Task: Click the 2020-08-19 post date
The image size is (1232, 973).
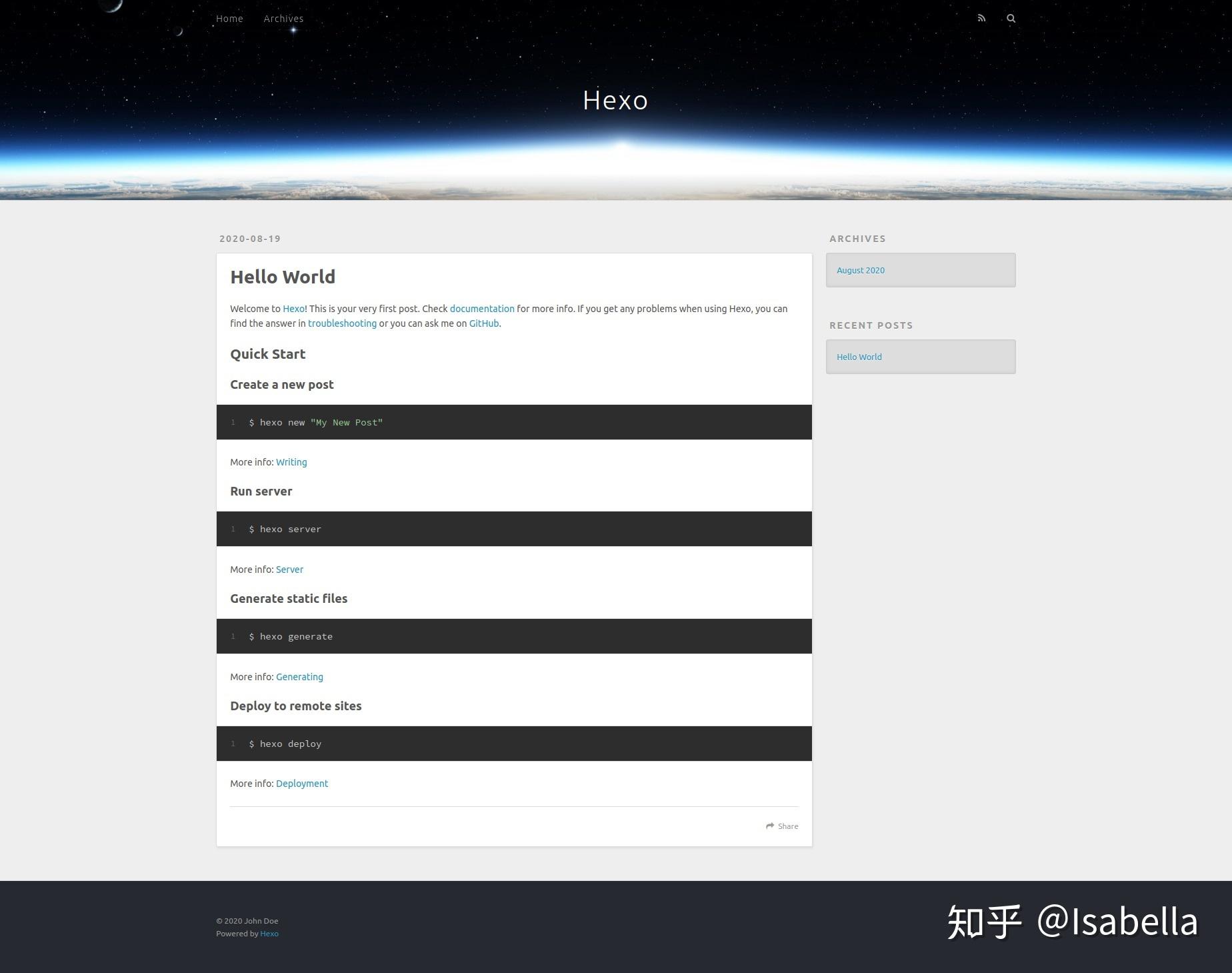Action: point(249,238)
